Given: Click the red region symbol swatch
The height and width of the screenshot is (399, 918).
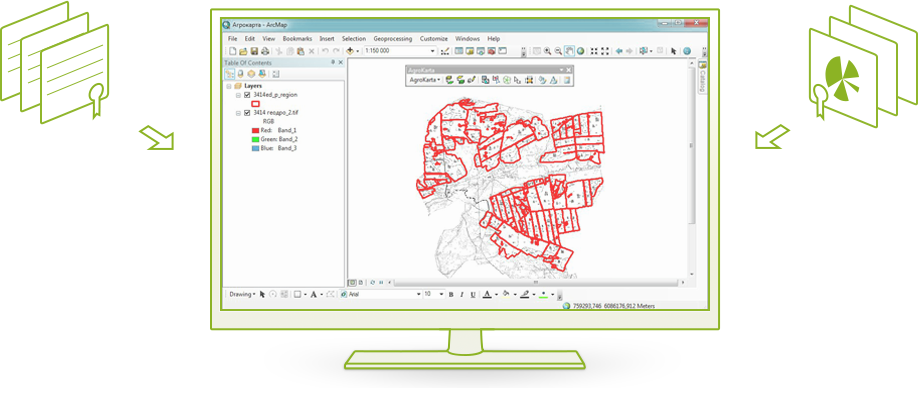Looking at the screenshot, I should [x=255, y=103].
